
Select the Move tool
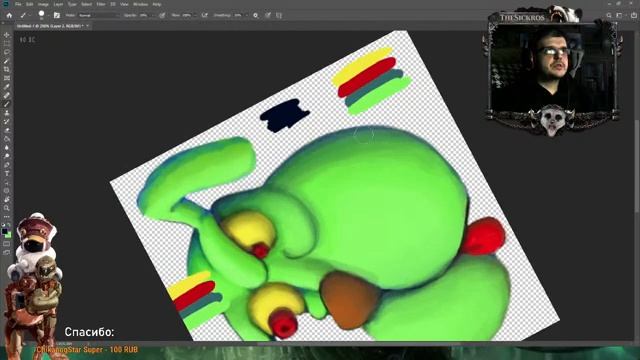(x=7, y=35)
